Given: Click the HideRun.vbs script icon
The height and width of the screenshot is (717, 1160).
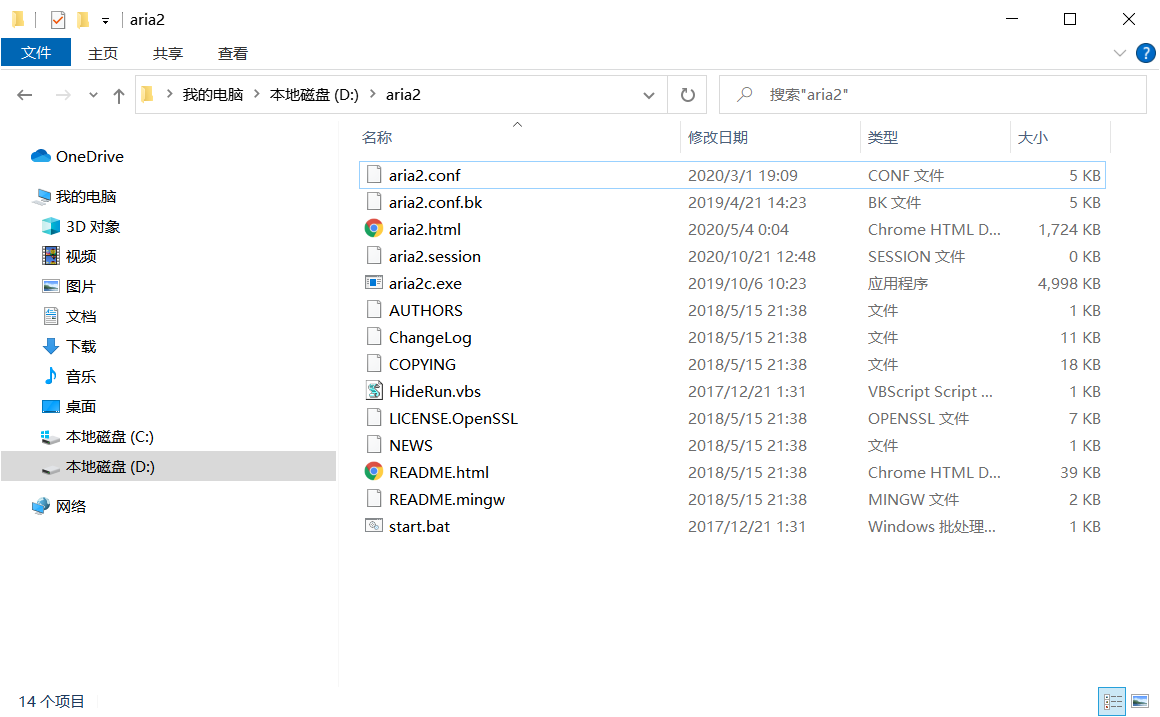Looking at the screenshot, I should 374,391.
